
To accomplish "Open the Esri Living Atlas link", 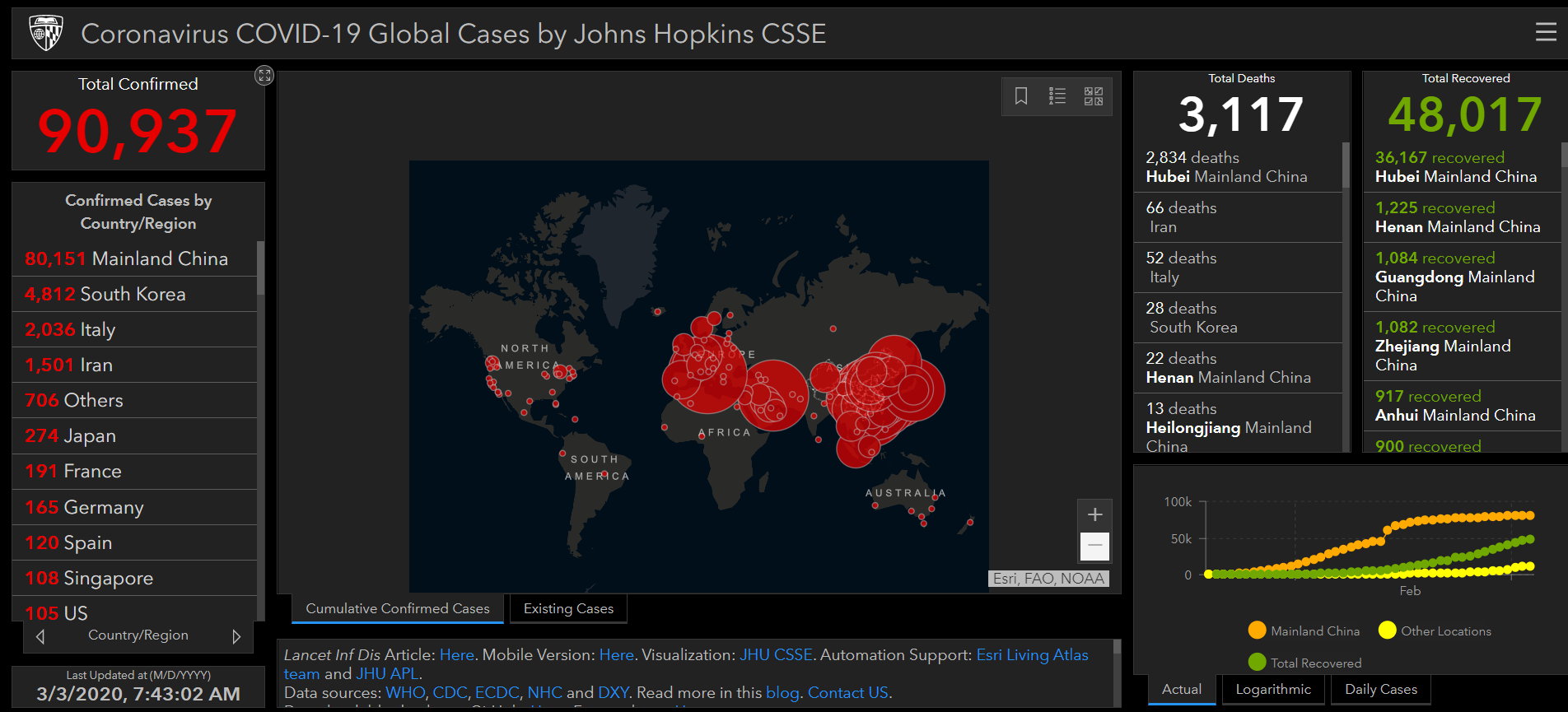I will [x=1032, y=654].
